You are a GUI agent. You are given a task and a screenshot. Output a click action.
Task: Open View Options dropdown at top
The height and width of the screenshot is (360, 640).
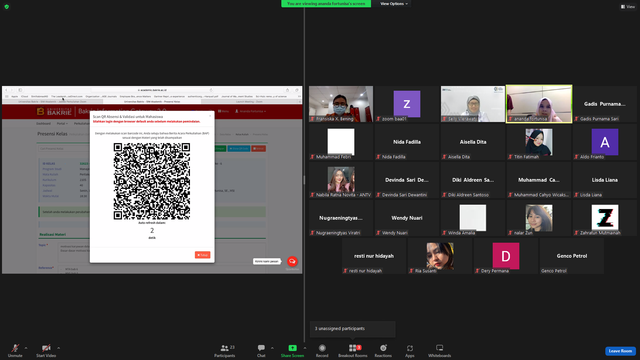coord(394,4)
